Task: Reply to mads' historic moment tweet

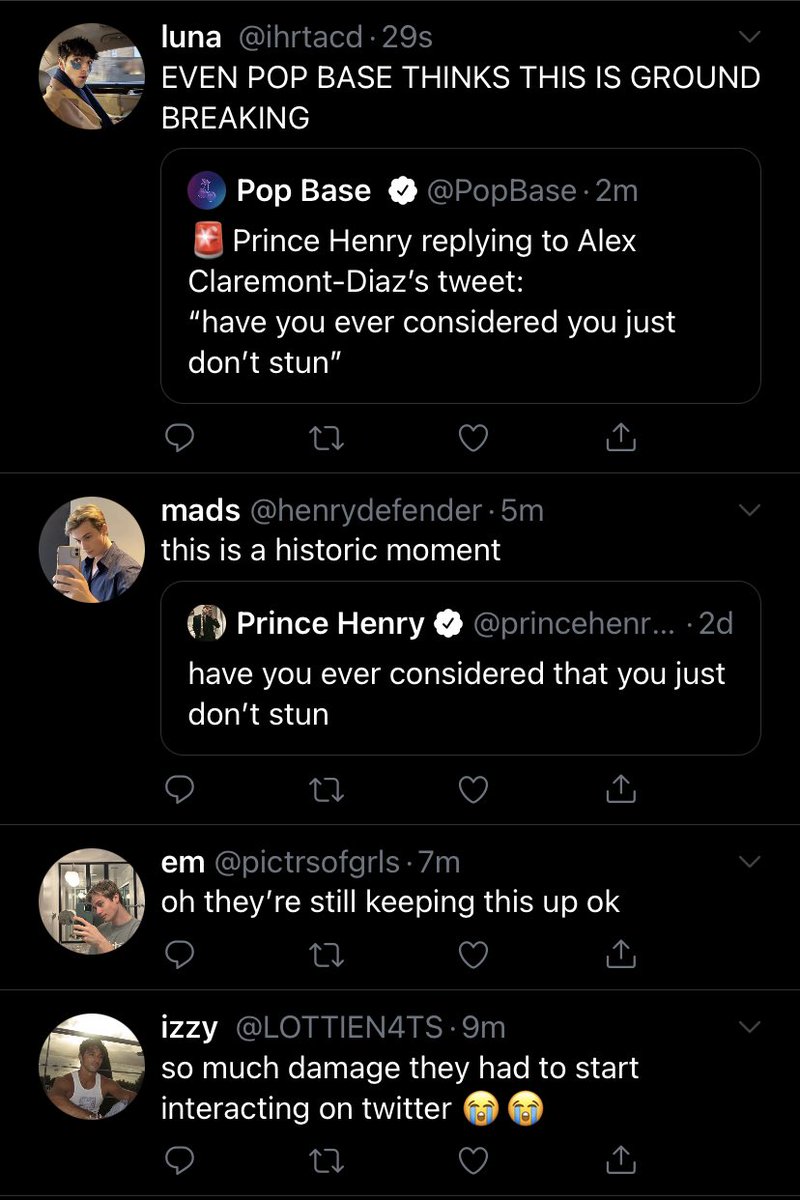Action: pos(177,790)
